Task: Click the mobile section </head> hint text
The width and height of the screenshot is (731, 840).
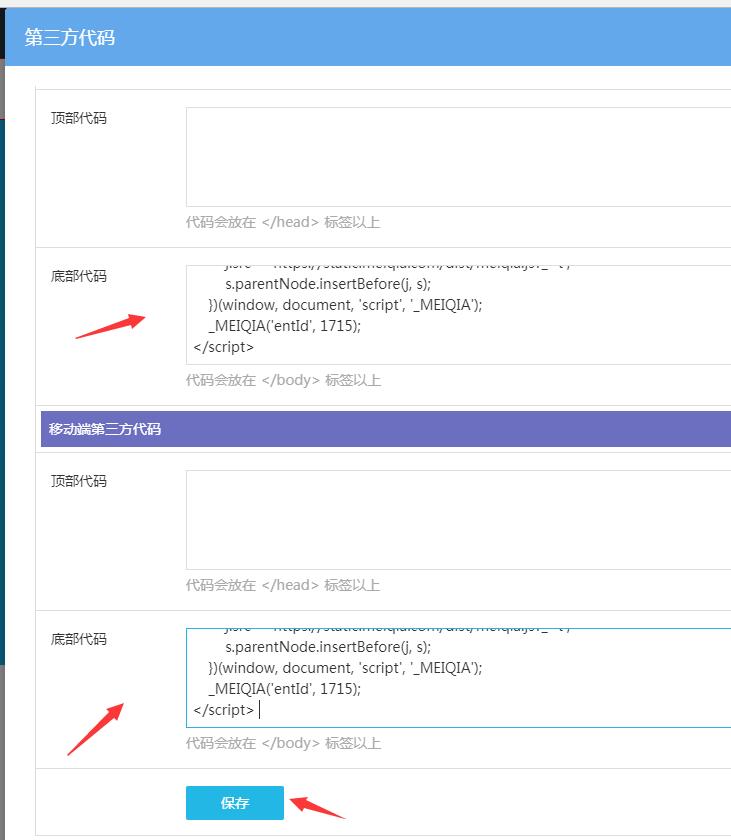Action: [x=283, y=584]
